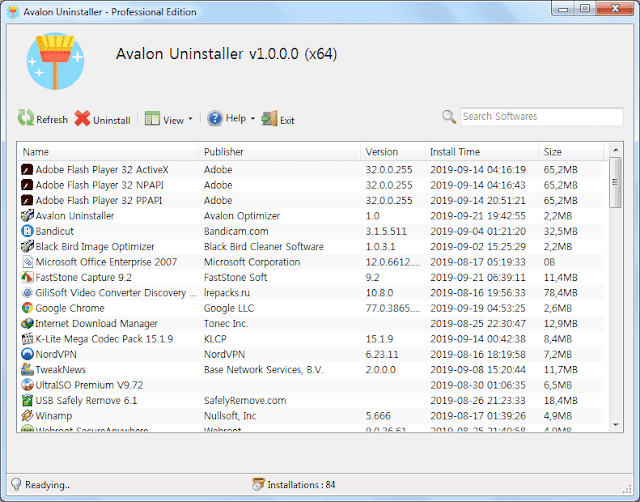Click the Exit button label
Viewport: 640px width, 502px height.
287,120
